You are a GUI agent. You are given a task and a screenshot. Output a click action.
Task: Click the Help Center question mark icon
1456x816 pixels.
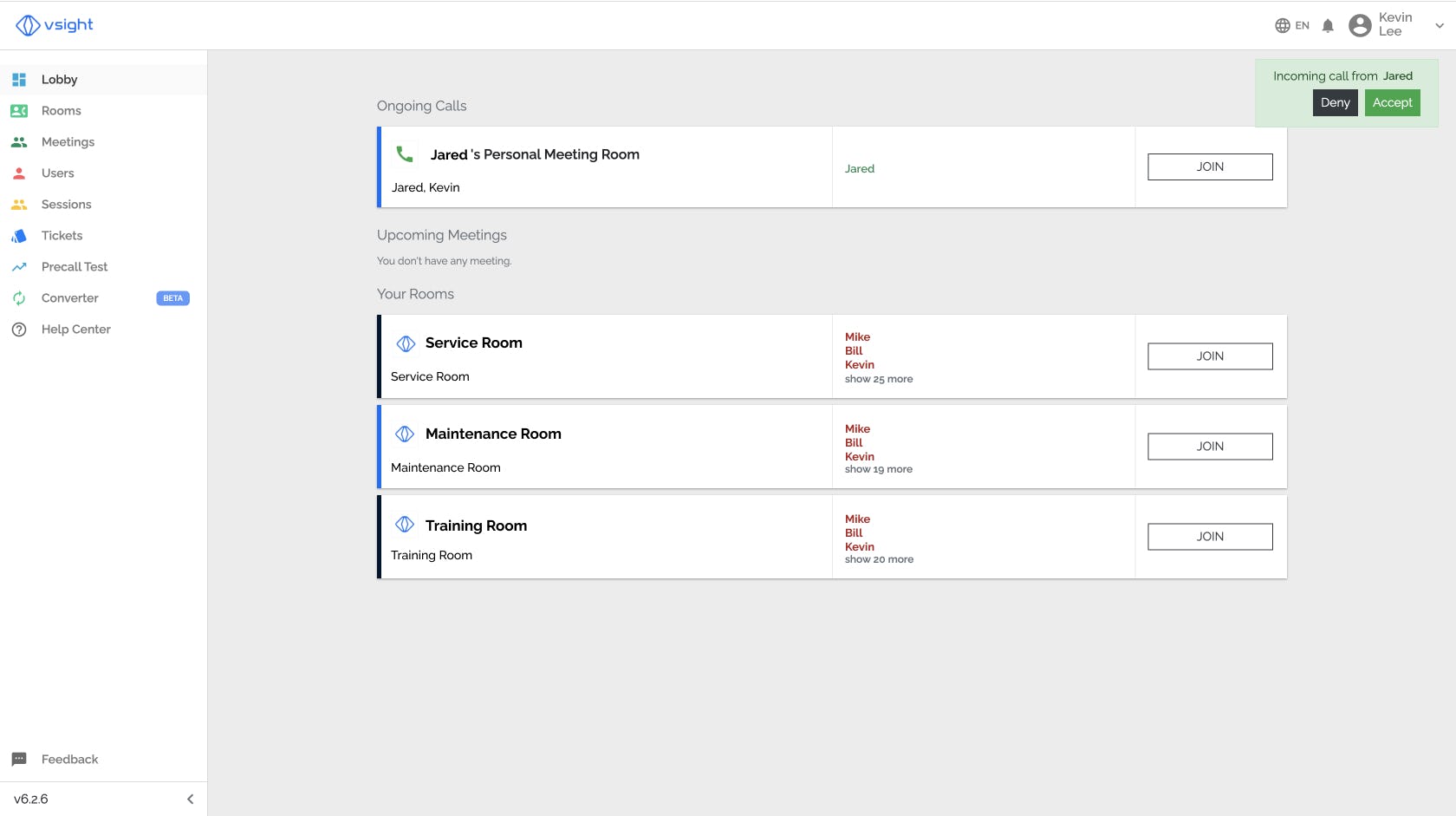click(19, 330)
